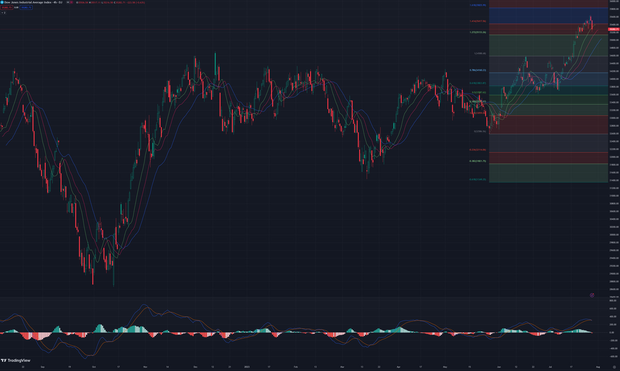Click the purple icon above the MACD pane
The width and height of the screenshot is (620, 371).
[x=592, y=295]
